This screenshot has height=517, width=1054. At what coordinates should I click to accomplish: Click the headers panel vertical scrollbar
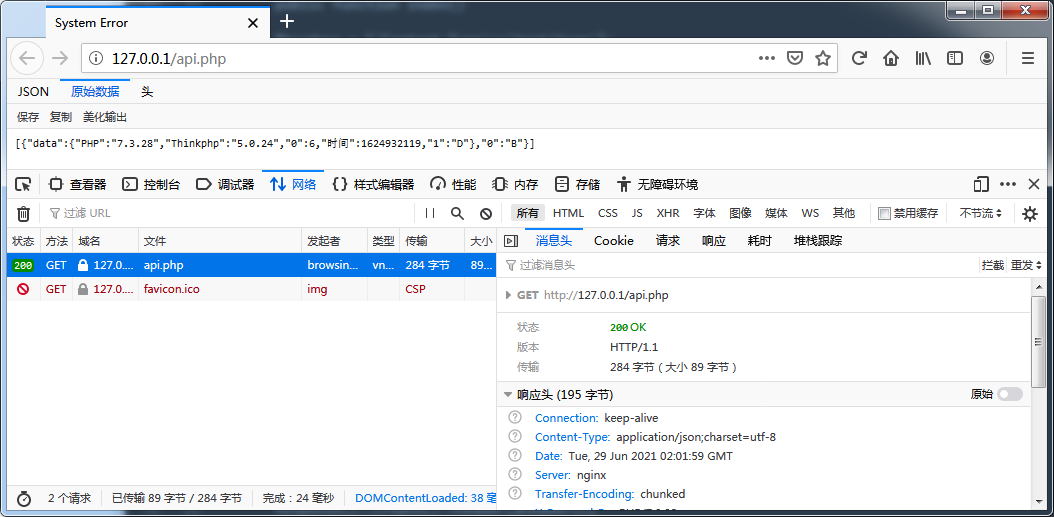pyautogui.click(x=1038, y=342)
